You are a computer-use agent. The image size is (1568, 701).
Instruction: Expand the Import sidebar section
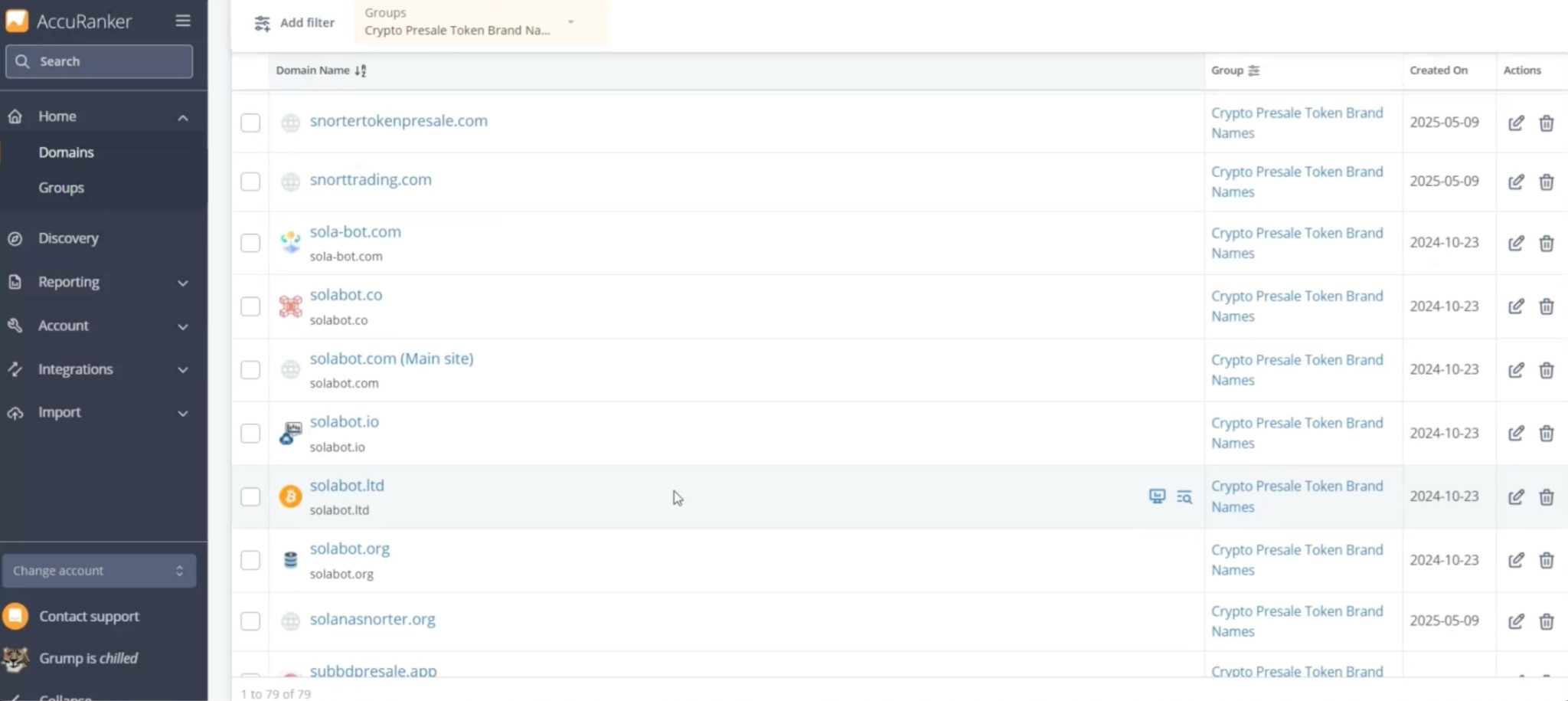point(182,413)
